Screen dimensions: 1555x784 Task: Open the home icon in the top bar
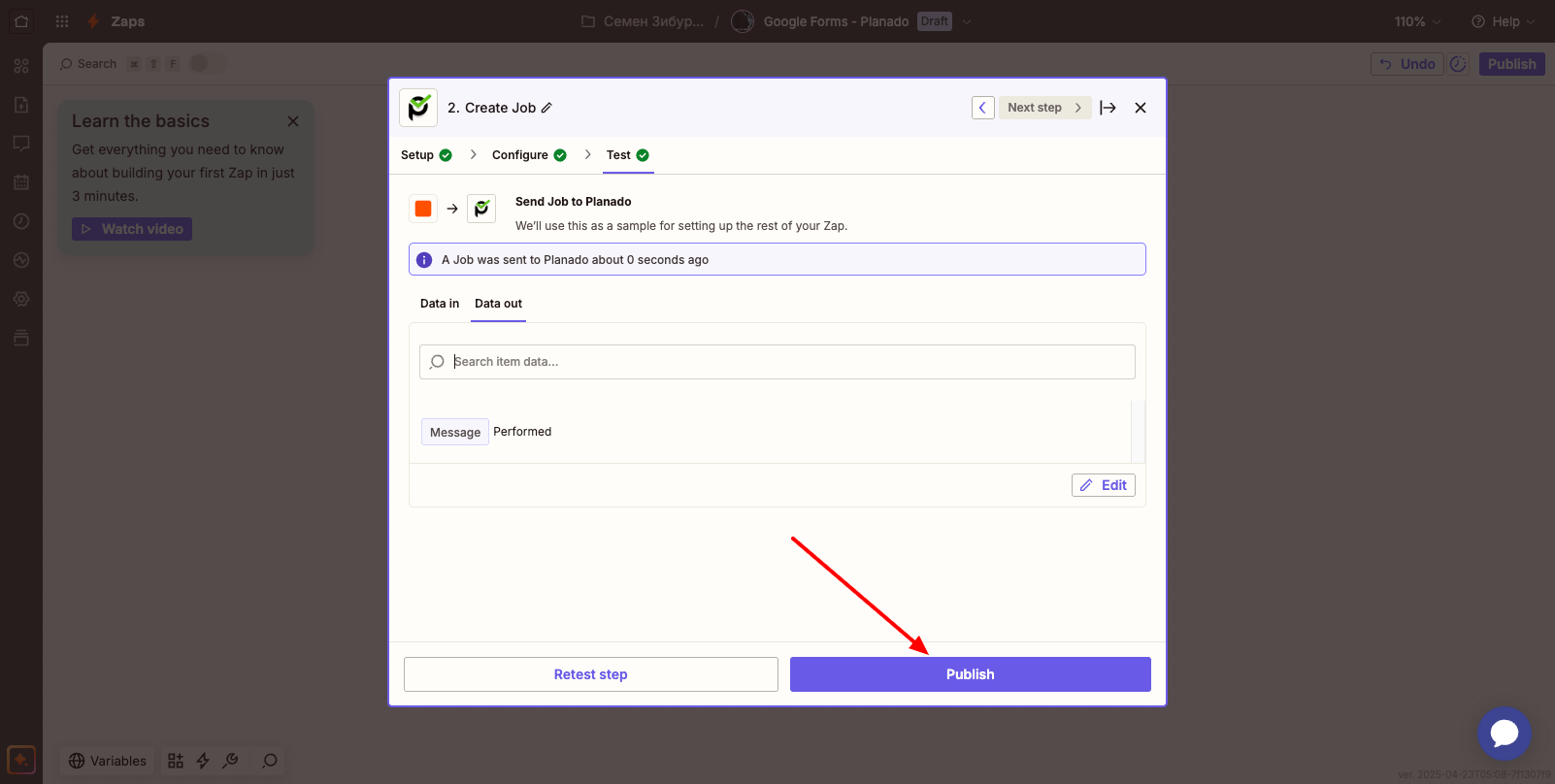click(21, 21)
